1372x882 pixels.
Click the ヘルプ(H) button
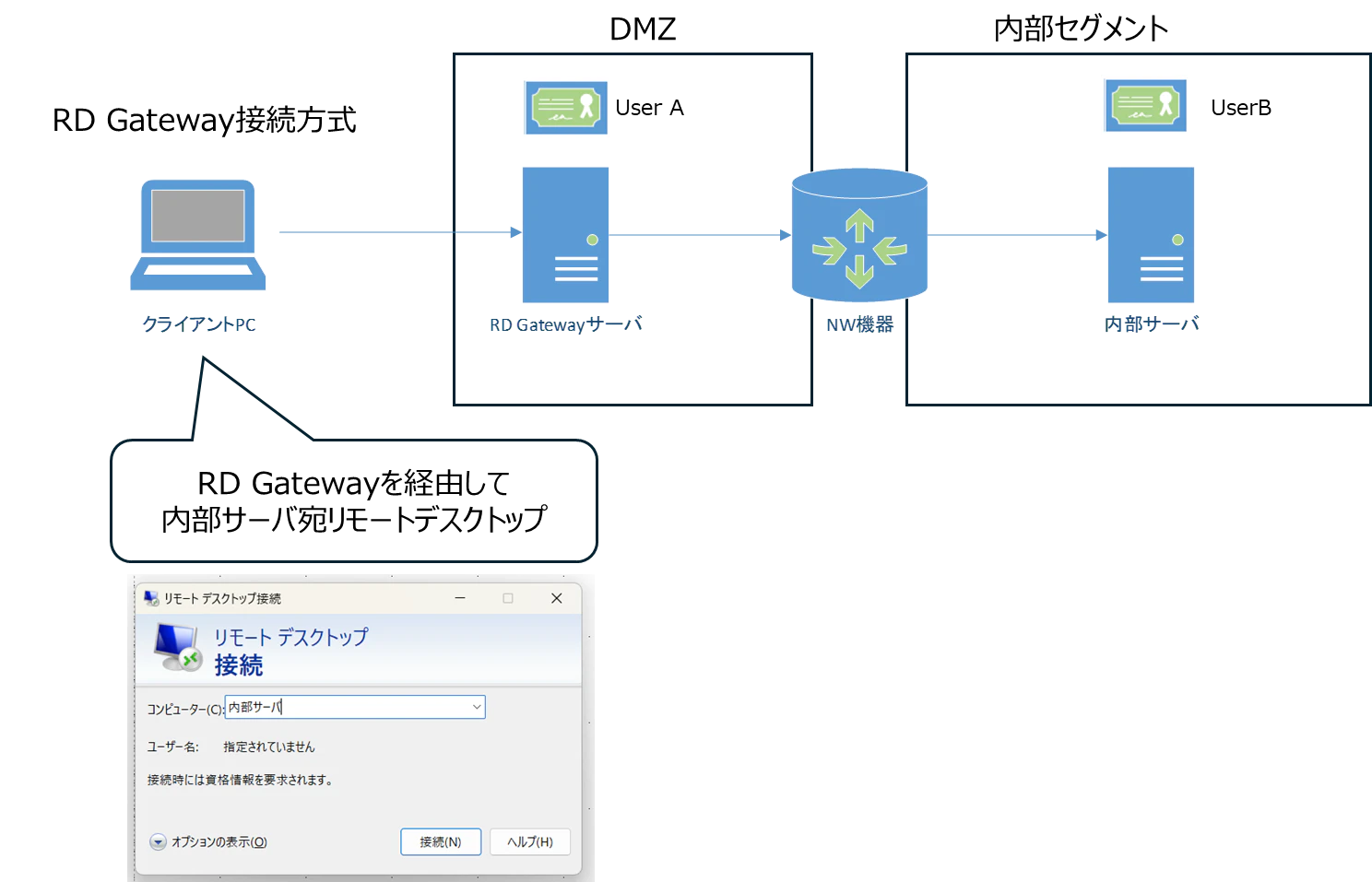coord(530,842)
